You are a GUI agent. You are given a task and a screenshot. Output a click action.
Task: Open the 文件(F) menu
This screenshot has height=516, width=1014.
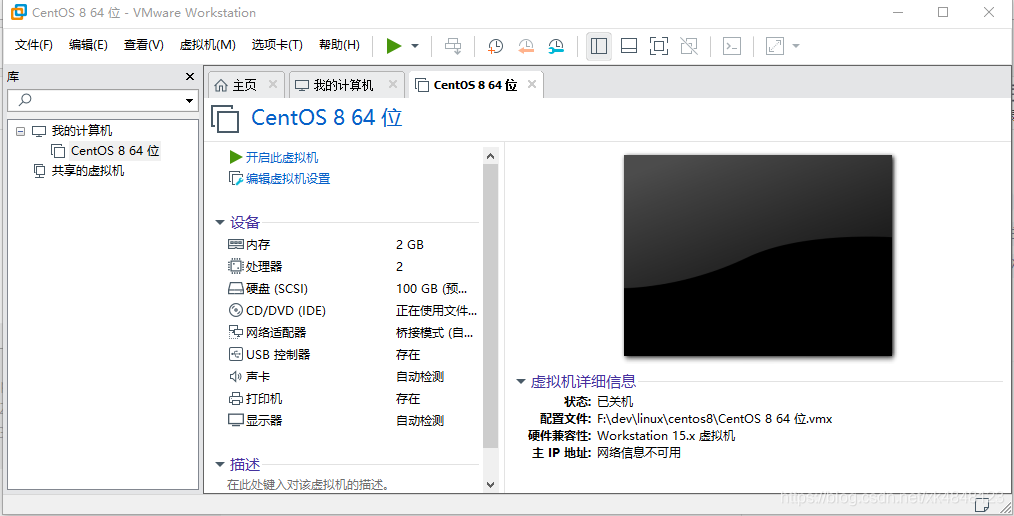point(34,45)
